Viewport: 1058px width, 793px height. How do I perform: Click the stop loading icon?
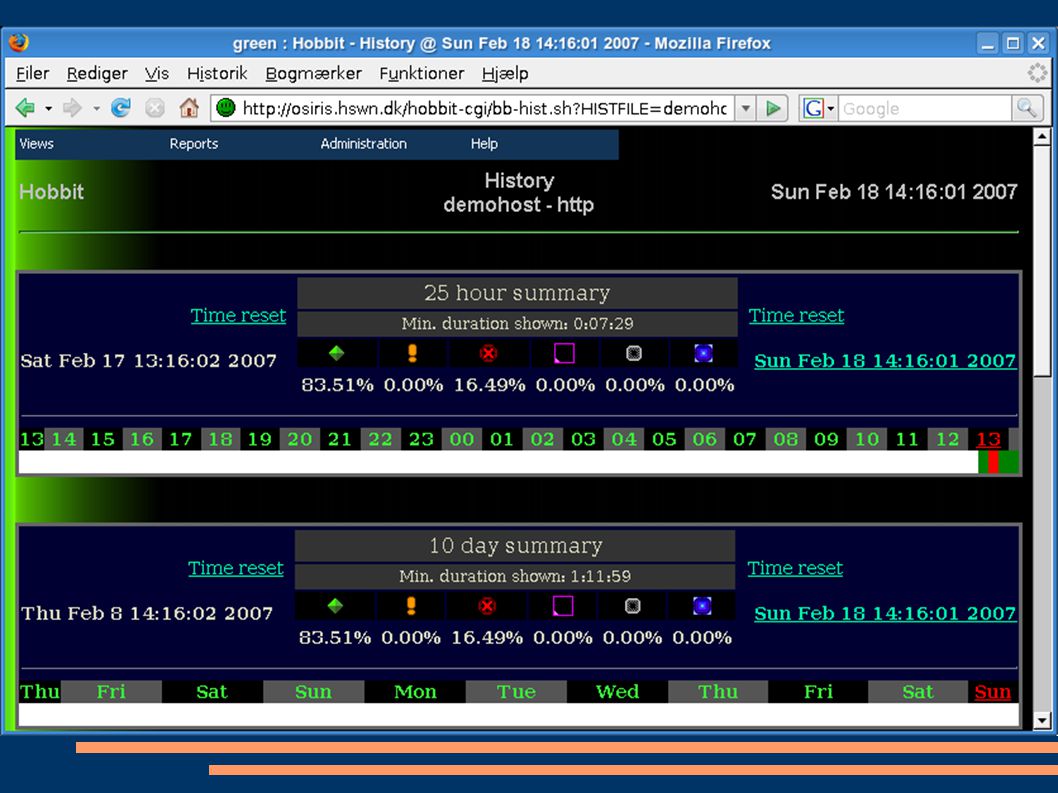(x=155, y=108)
